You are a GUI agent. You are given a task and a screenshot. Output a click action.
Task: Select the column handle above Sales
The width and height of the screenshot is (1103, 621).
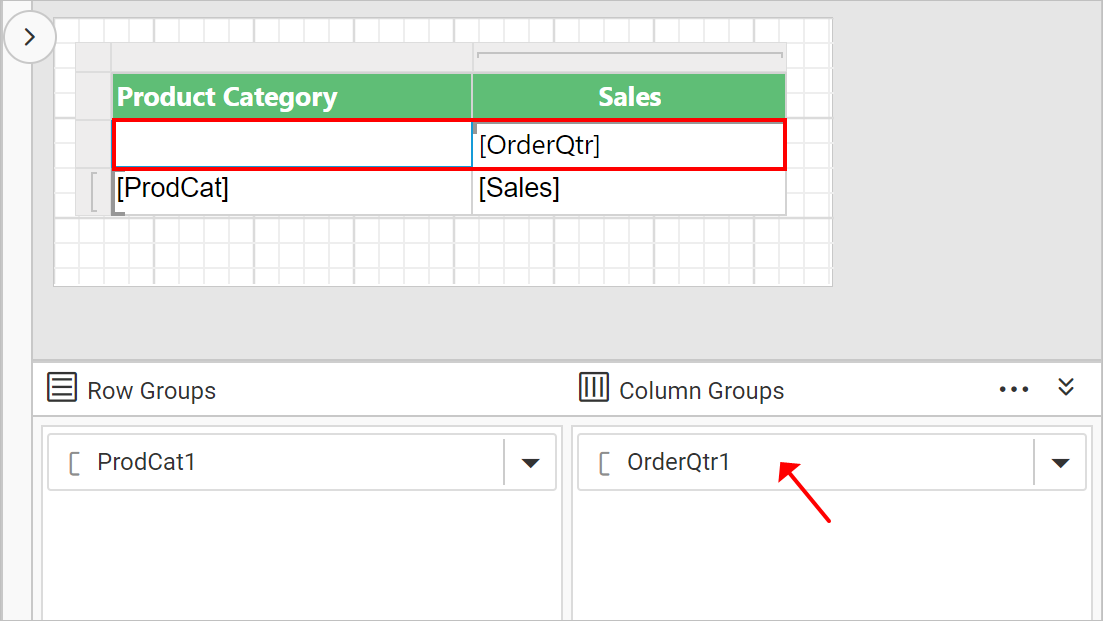(x=629, y=57)
